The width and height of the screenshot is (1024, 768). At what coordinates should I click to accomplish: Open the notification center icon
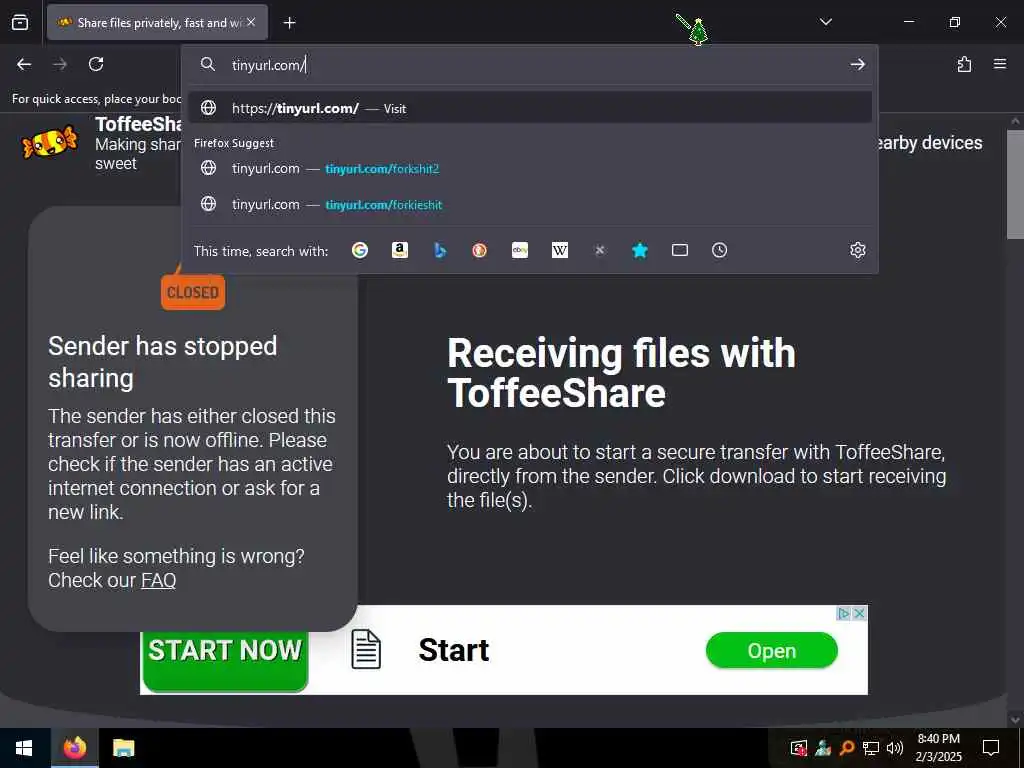[x=991, y=748]
